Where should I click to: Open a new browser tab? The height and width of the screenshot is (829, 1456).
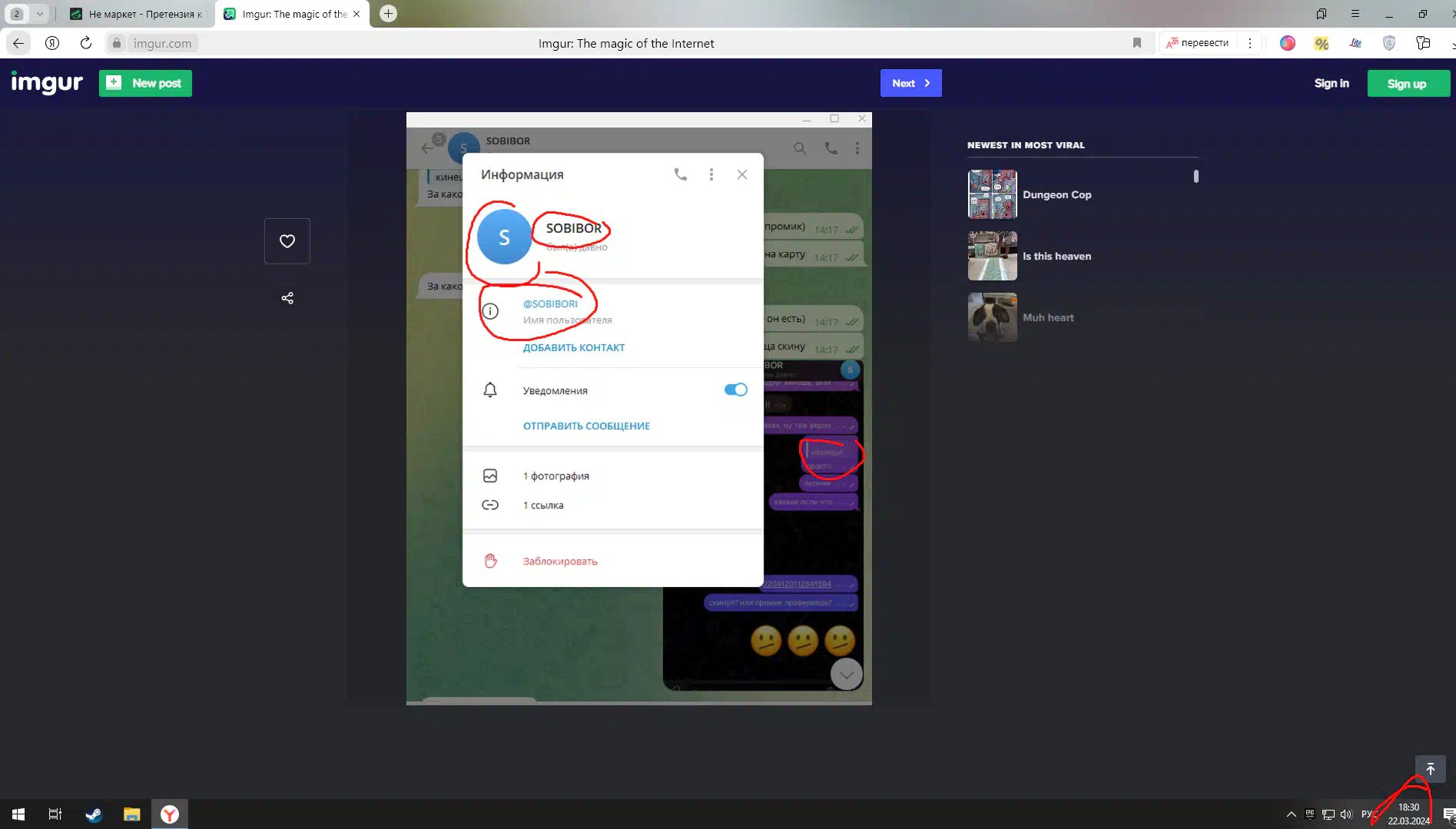pyautogui.click(x=388, y=14)
